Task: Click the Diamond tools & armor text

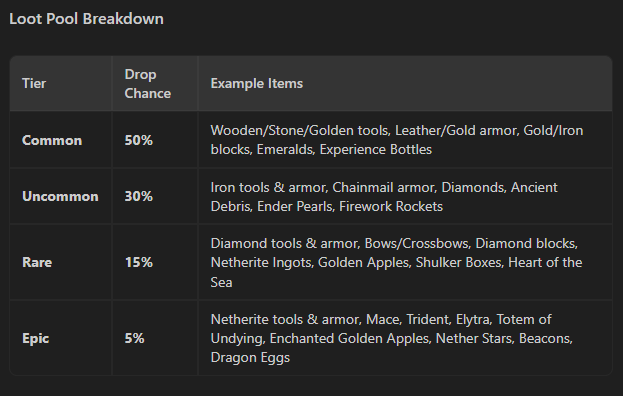Action: pos(284,243)
